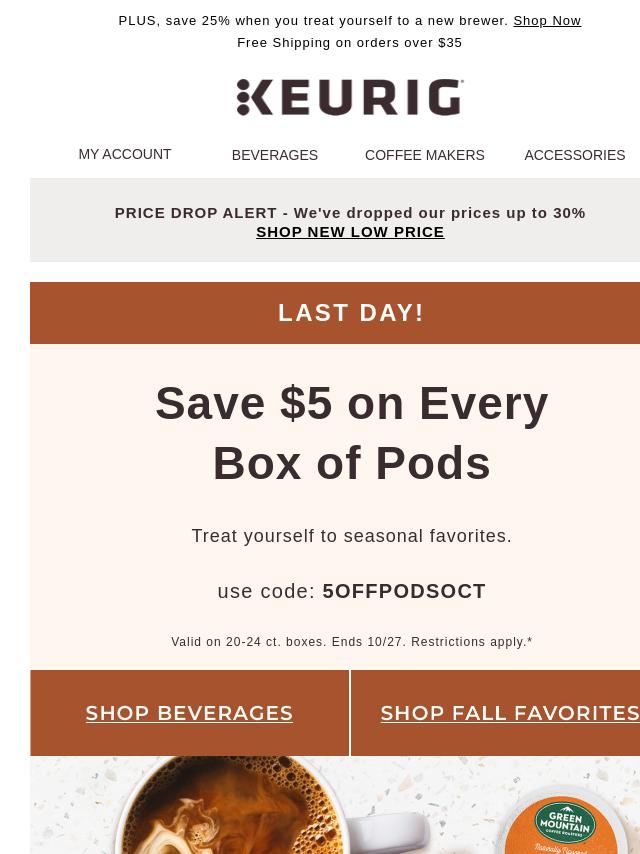Open My Account menu item

pyautogui.click(x=125, y=154)
